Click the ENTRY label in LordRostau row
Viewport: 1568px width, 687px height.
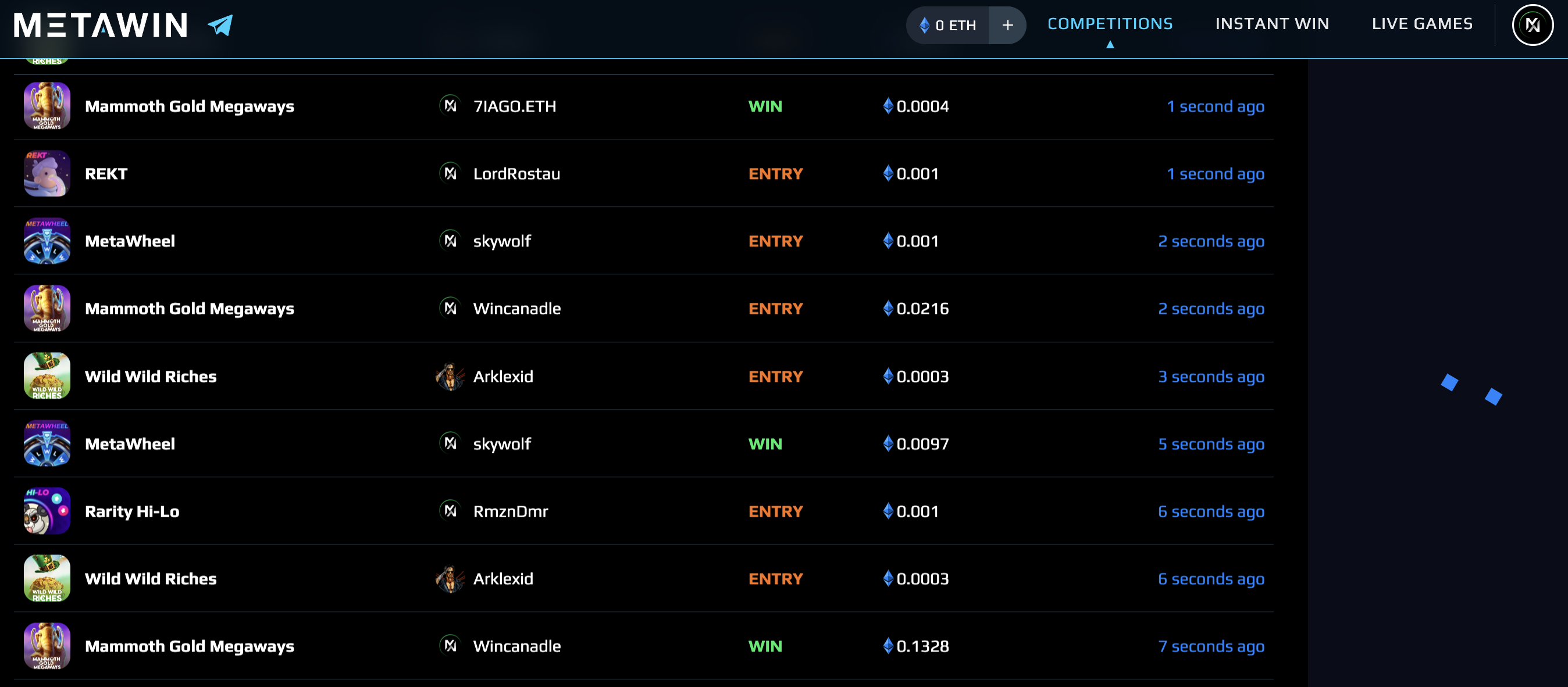pyautogui.click(x=775, y=174)
